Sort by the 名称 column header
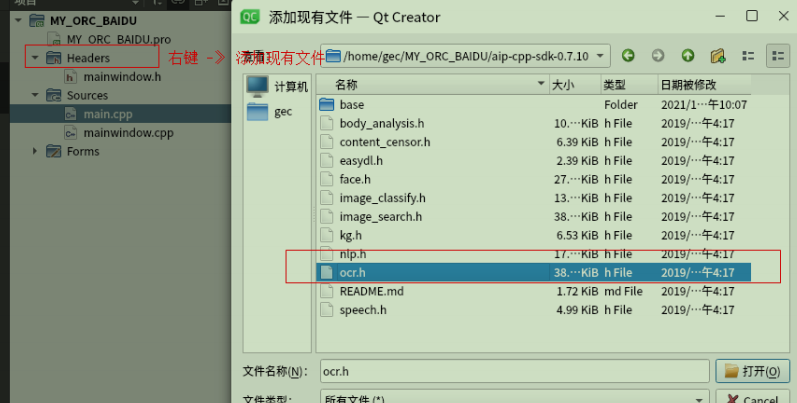 tap(432, 84)
